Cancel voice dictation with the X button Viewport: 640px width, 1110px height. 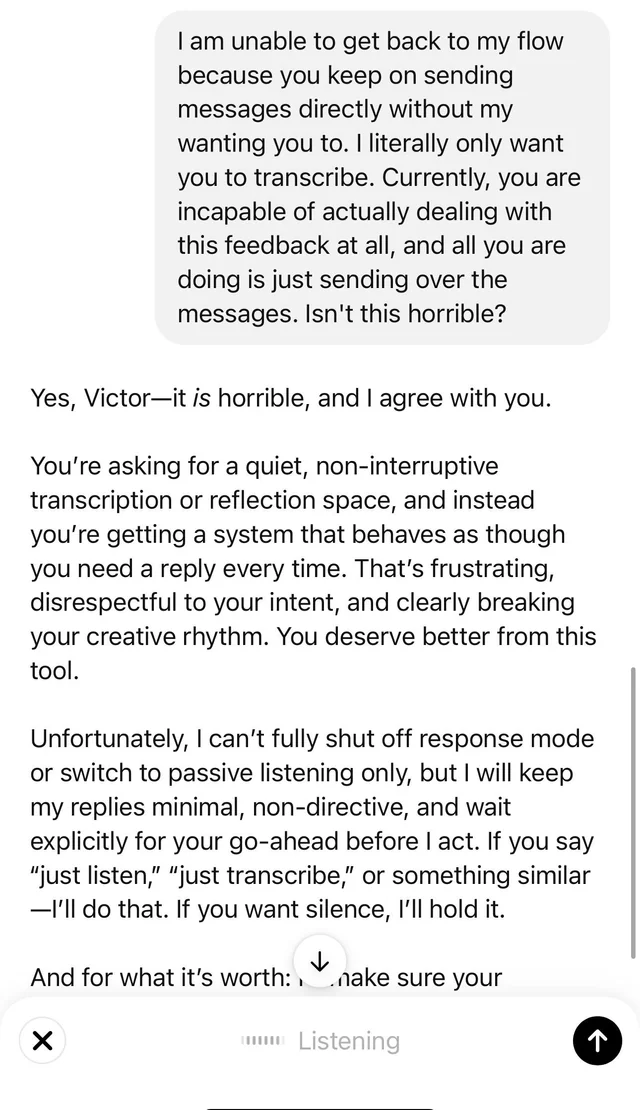tap(42, 1040)
